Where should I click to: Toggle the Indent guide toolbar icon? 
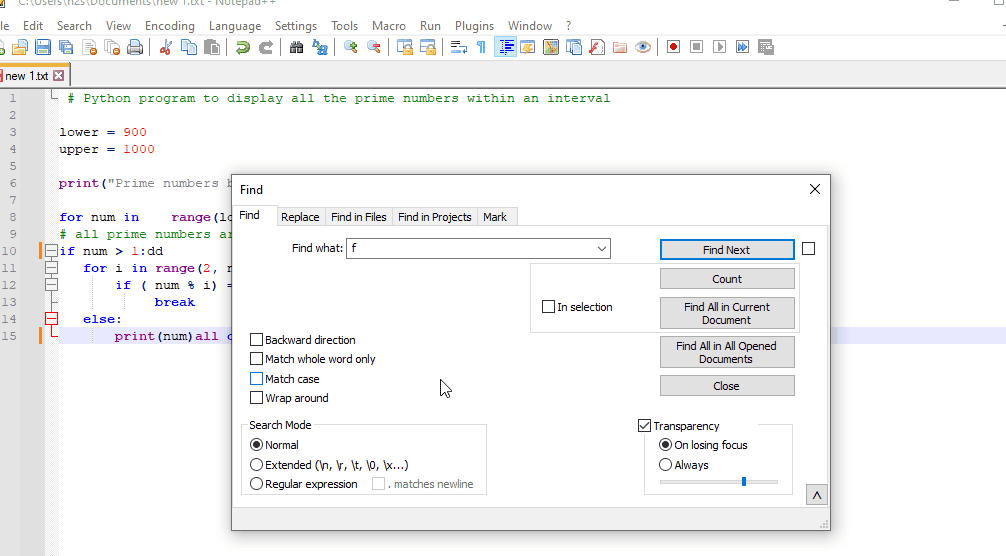(x=505, y=47)
